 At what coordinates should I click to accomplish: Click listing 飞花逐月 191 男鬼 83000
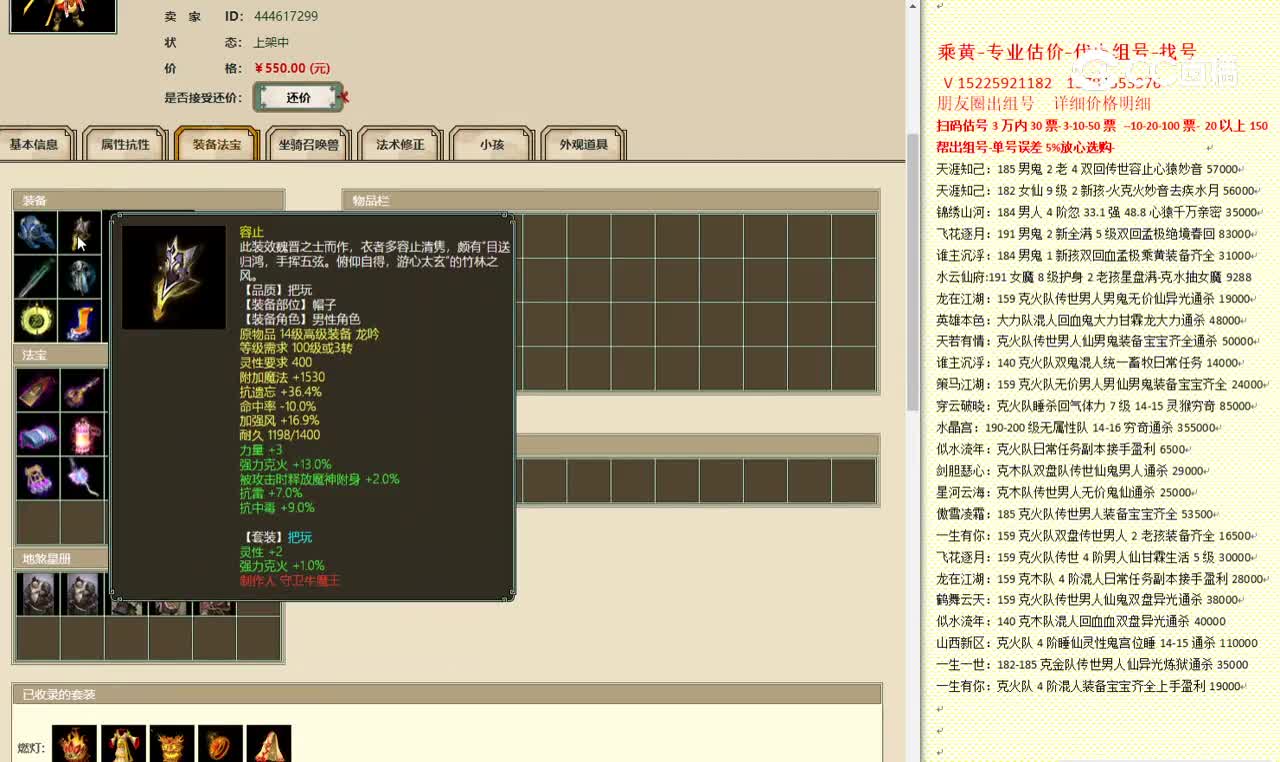pos(1097,234)
